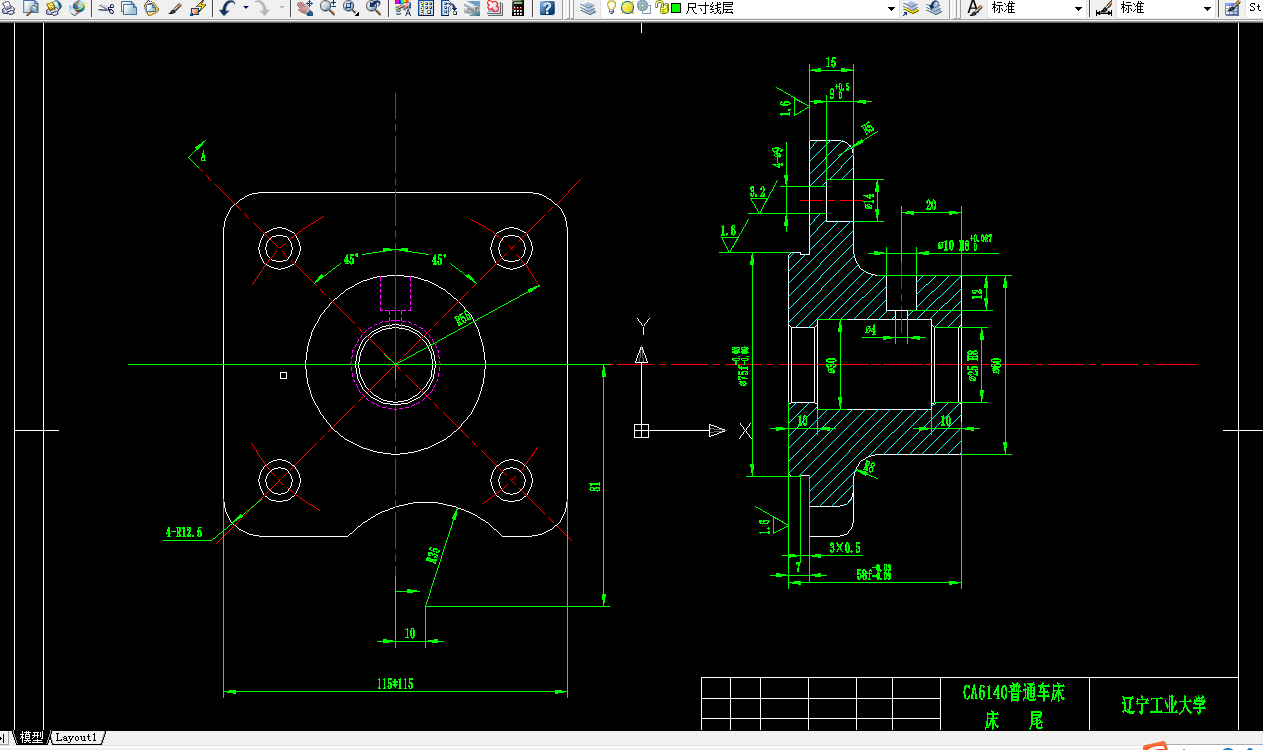Click Zoom Previous
The image size is (1263, 750).
374,8
